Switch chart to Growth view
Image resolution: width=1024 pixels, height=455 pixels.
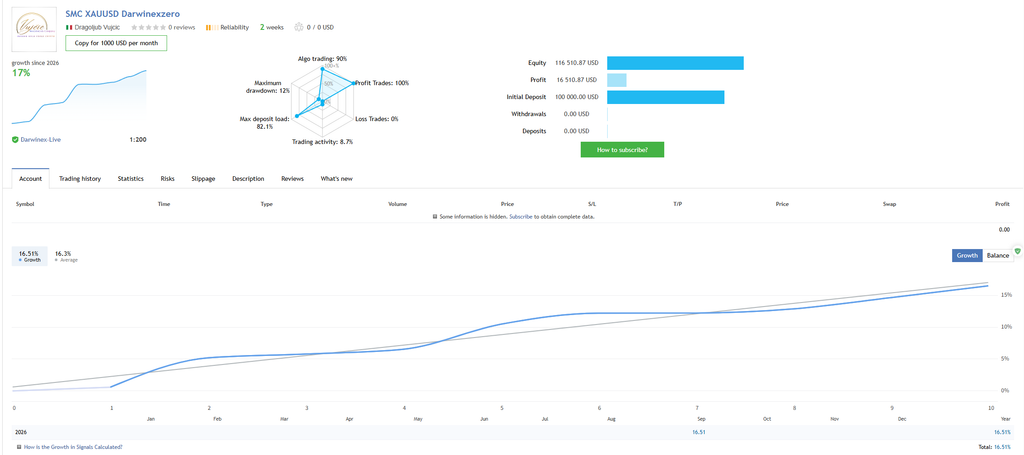[x=967, y=255]
